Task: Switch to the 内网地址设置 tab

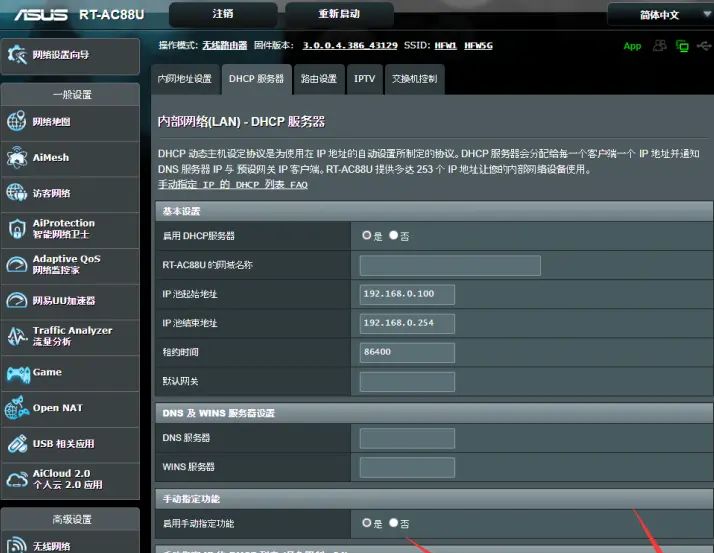Action: 185,79
